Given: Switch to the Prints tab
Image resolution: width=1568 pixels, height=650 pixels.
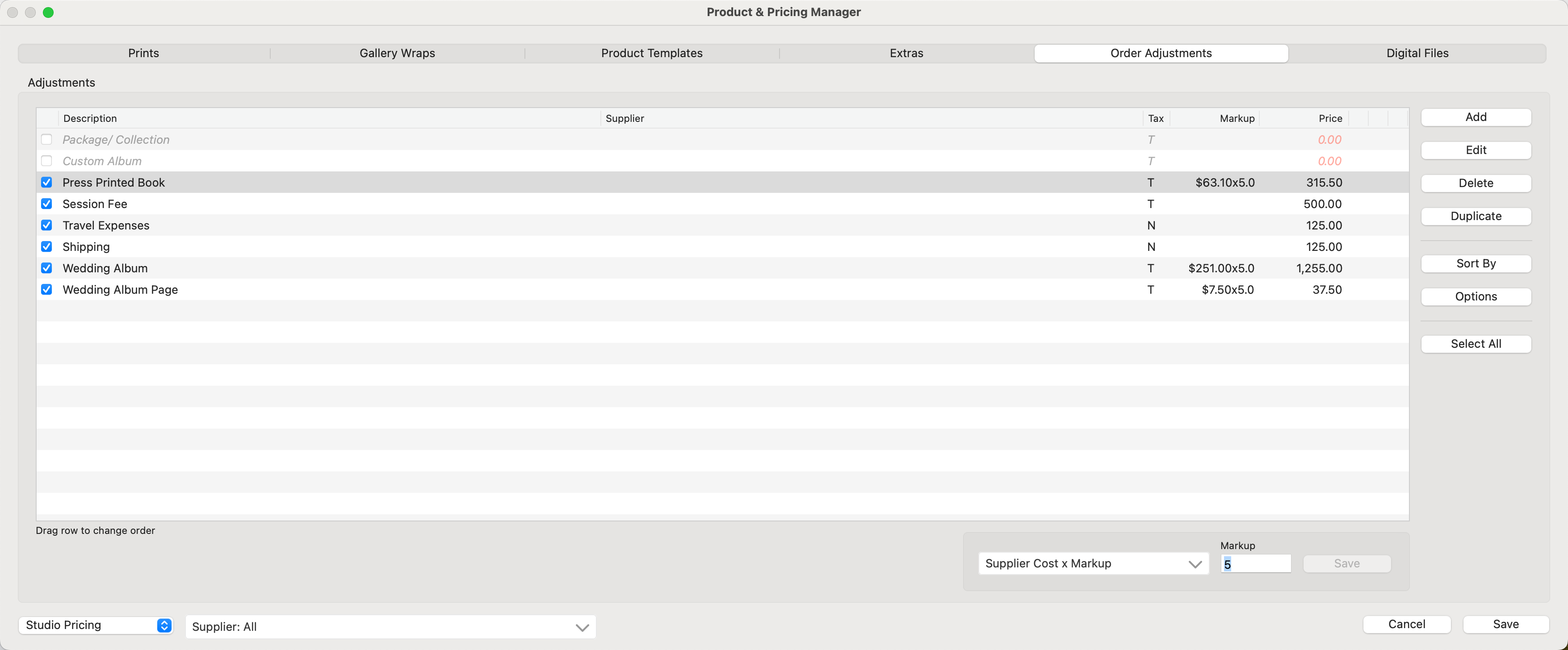Looking at the screenshot, I should tap(144, 54).
